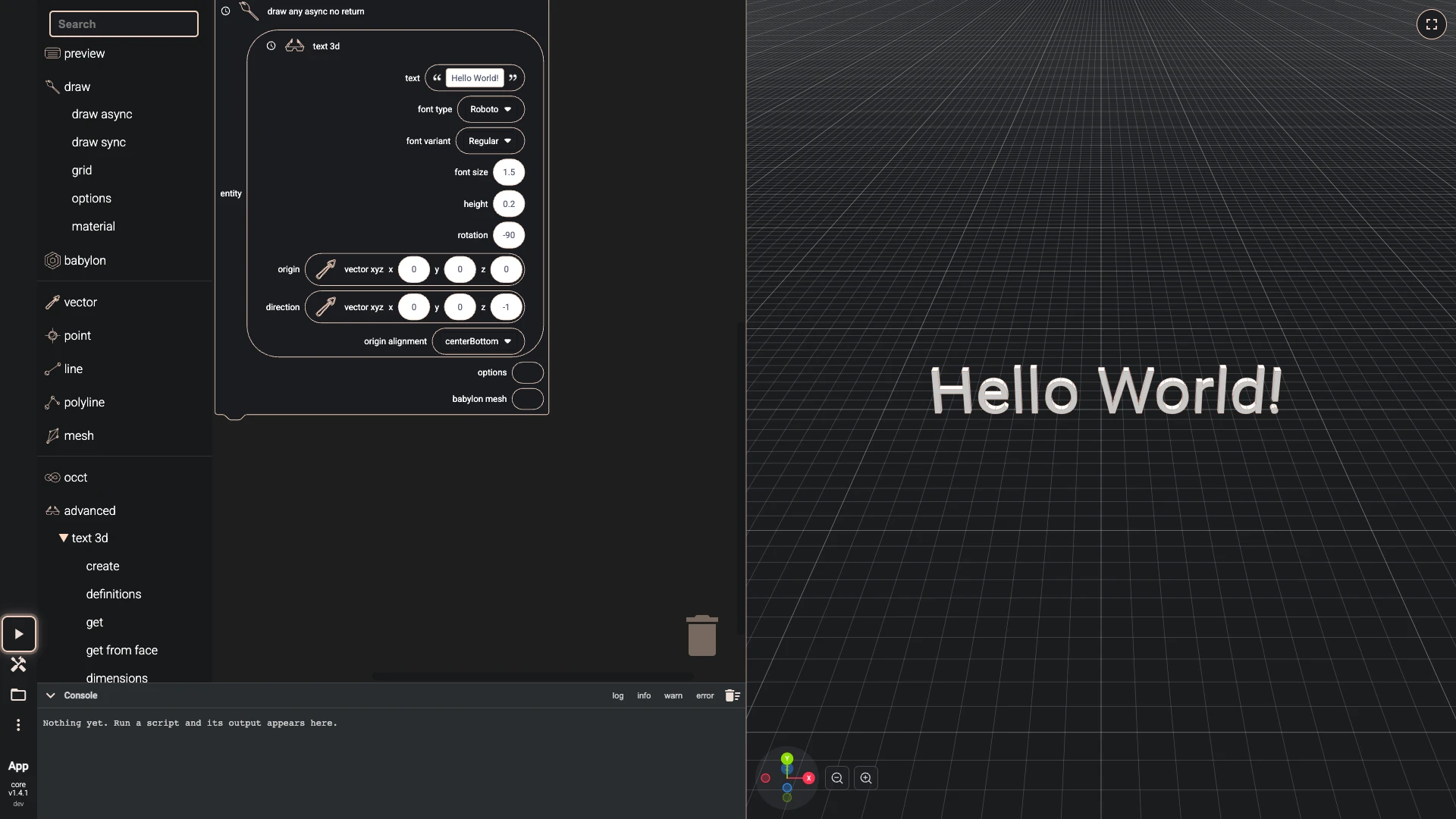Edit the font size 1.5 value

pyautogui.click(x=509, y=172)
